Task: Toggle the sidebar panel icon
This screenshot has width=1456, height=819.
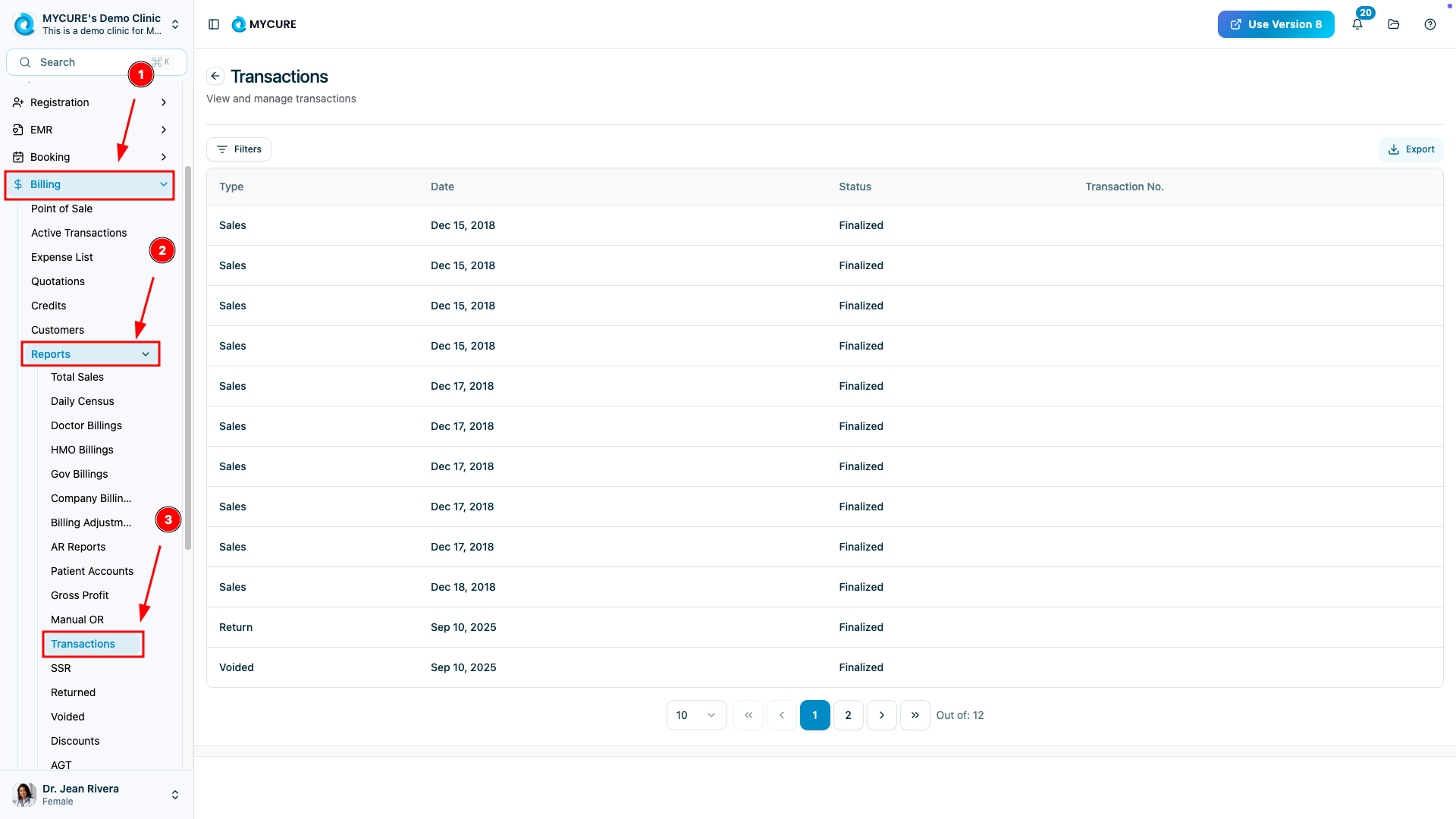Action: coord(214,24)
